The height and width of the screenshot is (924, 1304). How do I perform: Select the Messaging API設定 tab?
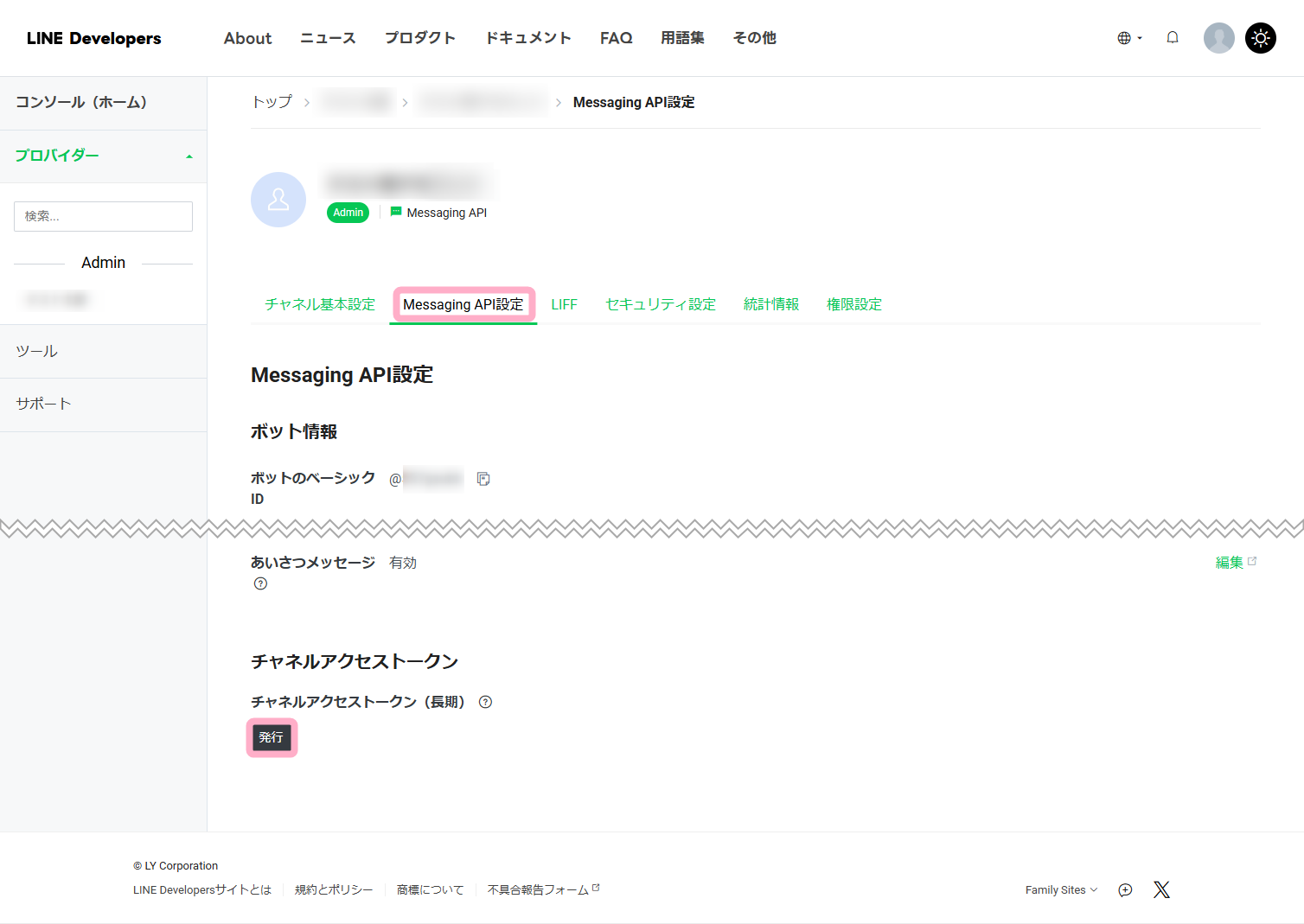463,304
